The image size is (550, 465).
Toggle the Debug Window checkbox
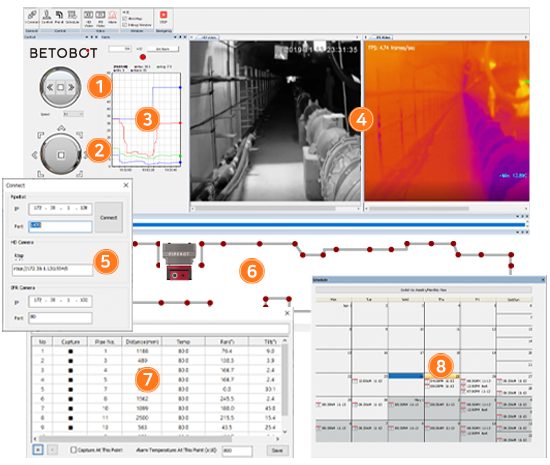[125, 25]
